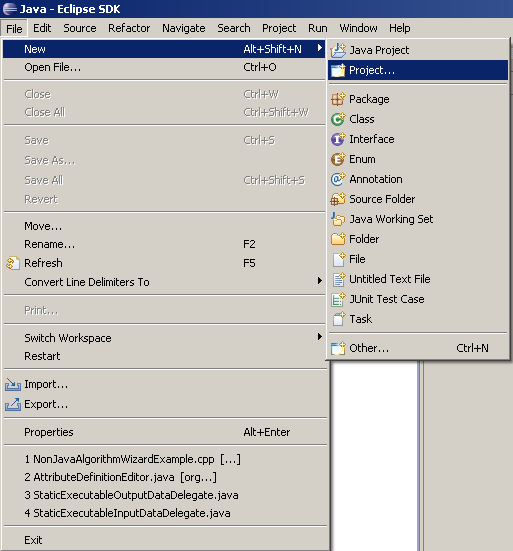Expand the Convert Line Delimiters To submenu
The image size is (513, 551).
(319, 280)
